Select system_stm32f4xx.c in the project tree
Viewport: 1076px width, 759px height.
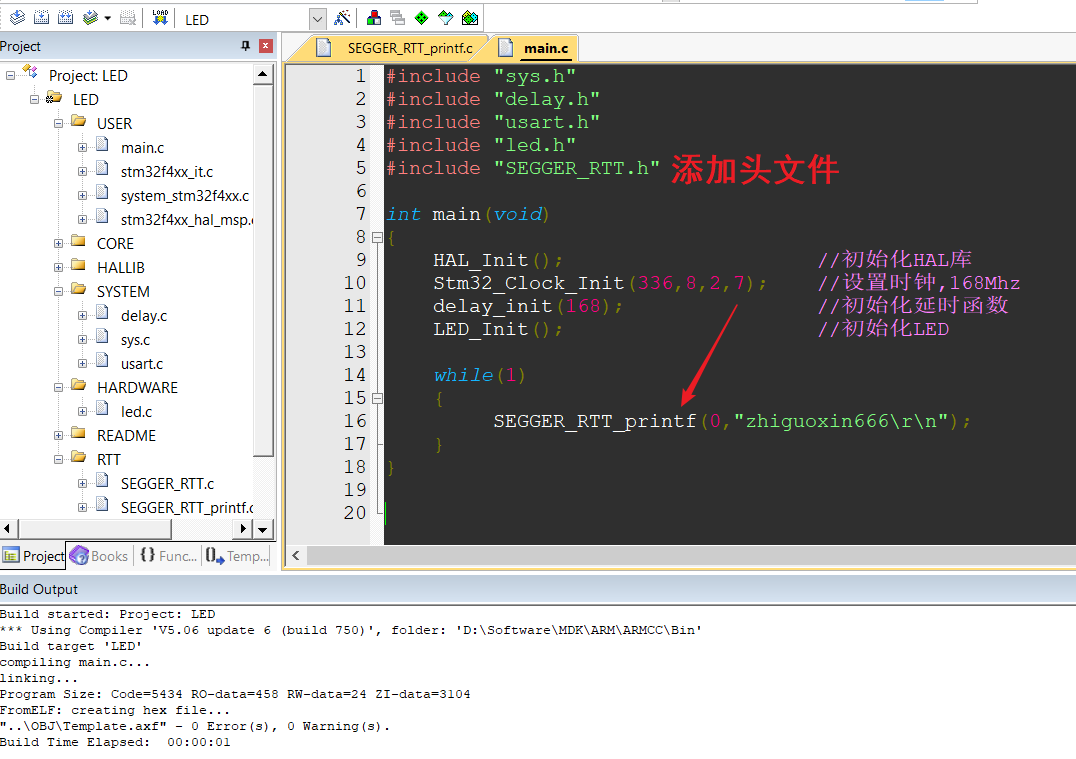(185, 196)
